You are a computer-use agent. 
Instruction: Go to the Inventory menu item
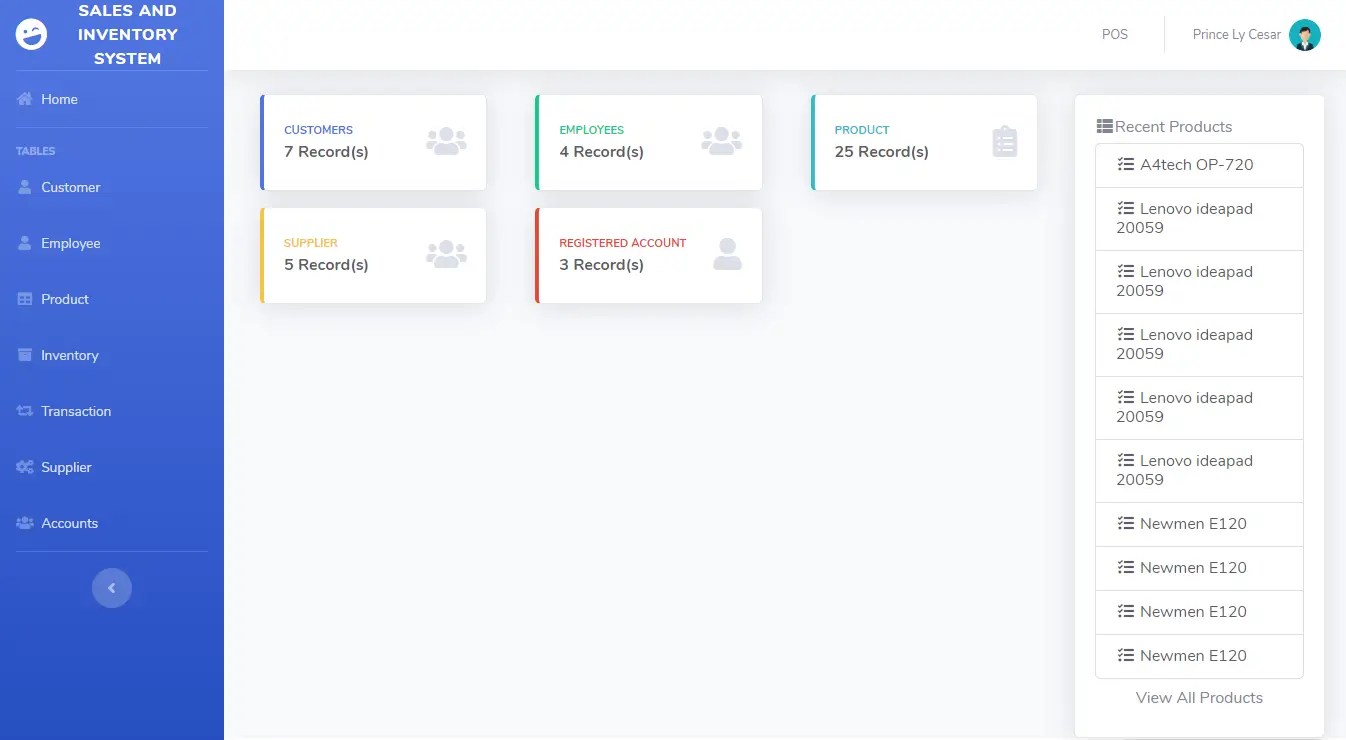point(70,355)
